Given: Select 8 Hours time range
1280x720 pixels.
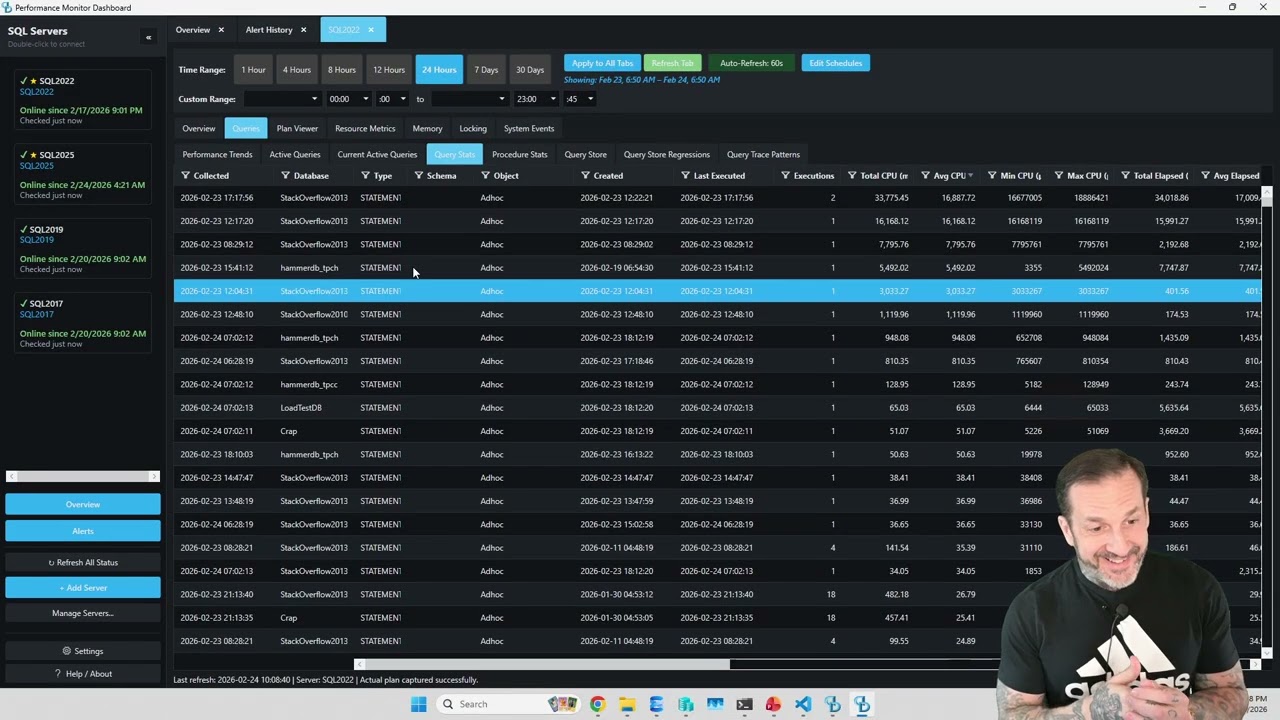Looking at the screenshot, I should (342, 70).
